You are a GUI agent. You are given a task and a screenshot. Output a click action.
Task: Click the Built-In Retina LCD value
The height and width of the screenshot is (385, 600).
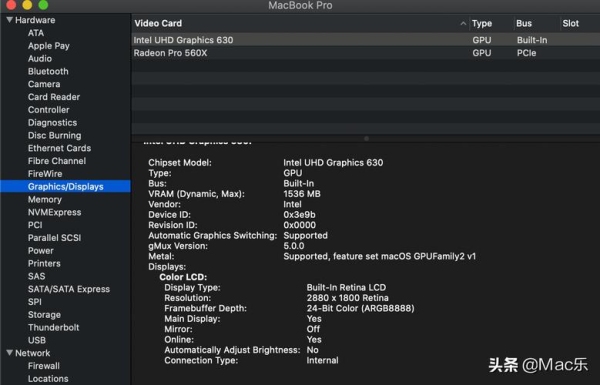coord(346,287)
